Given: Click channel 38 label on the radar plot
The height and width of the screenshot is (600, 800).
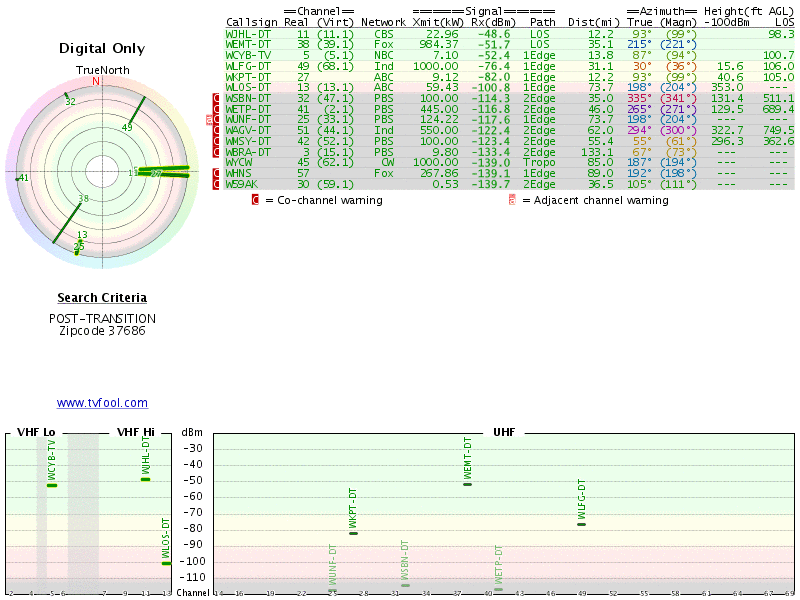Looking at the screenshot, I should [x=84, y=198].
